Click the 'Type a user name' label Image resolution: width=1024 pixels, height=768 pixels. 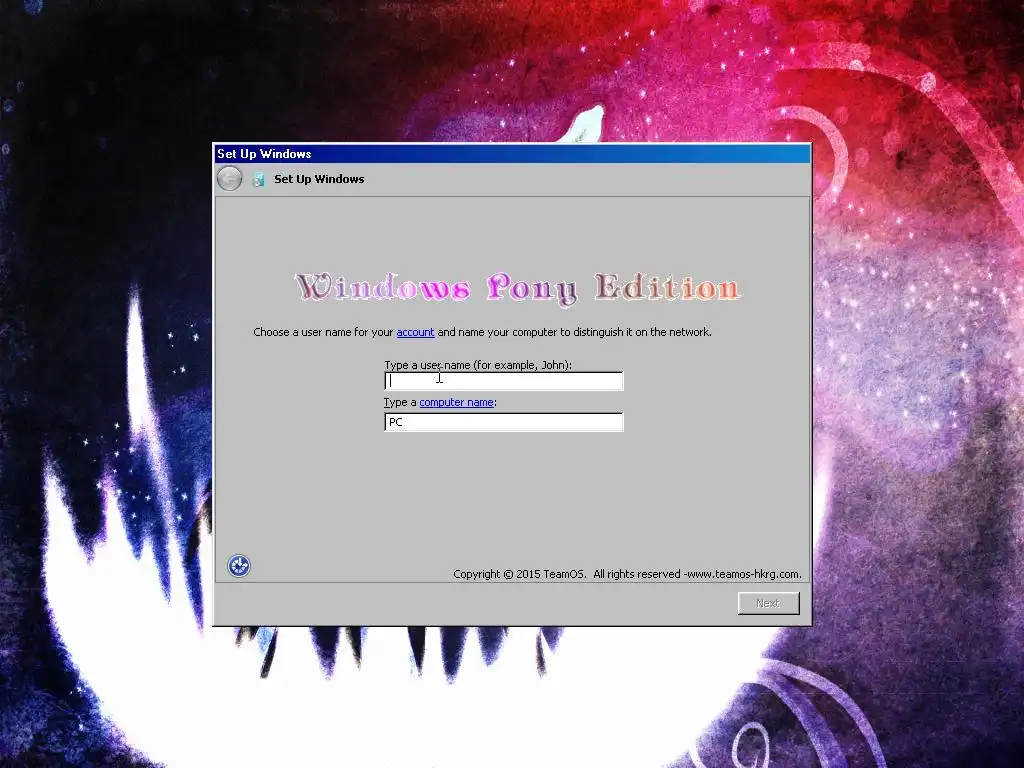478,365
